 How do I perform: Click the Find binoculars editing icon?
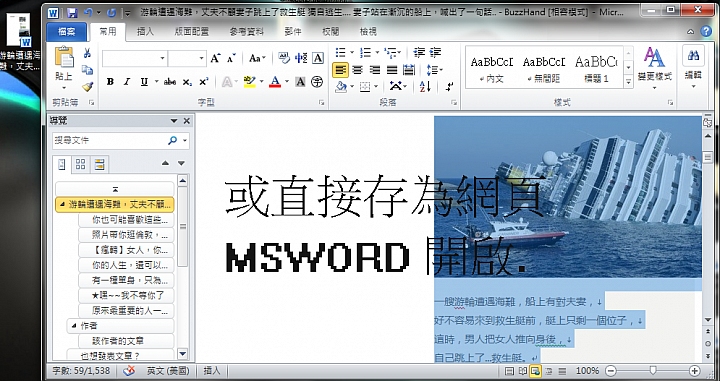693,56
